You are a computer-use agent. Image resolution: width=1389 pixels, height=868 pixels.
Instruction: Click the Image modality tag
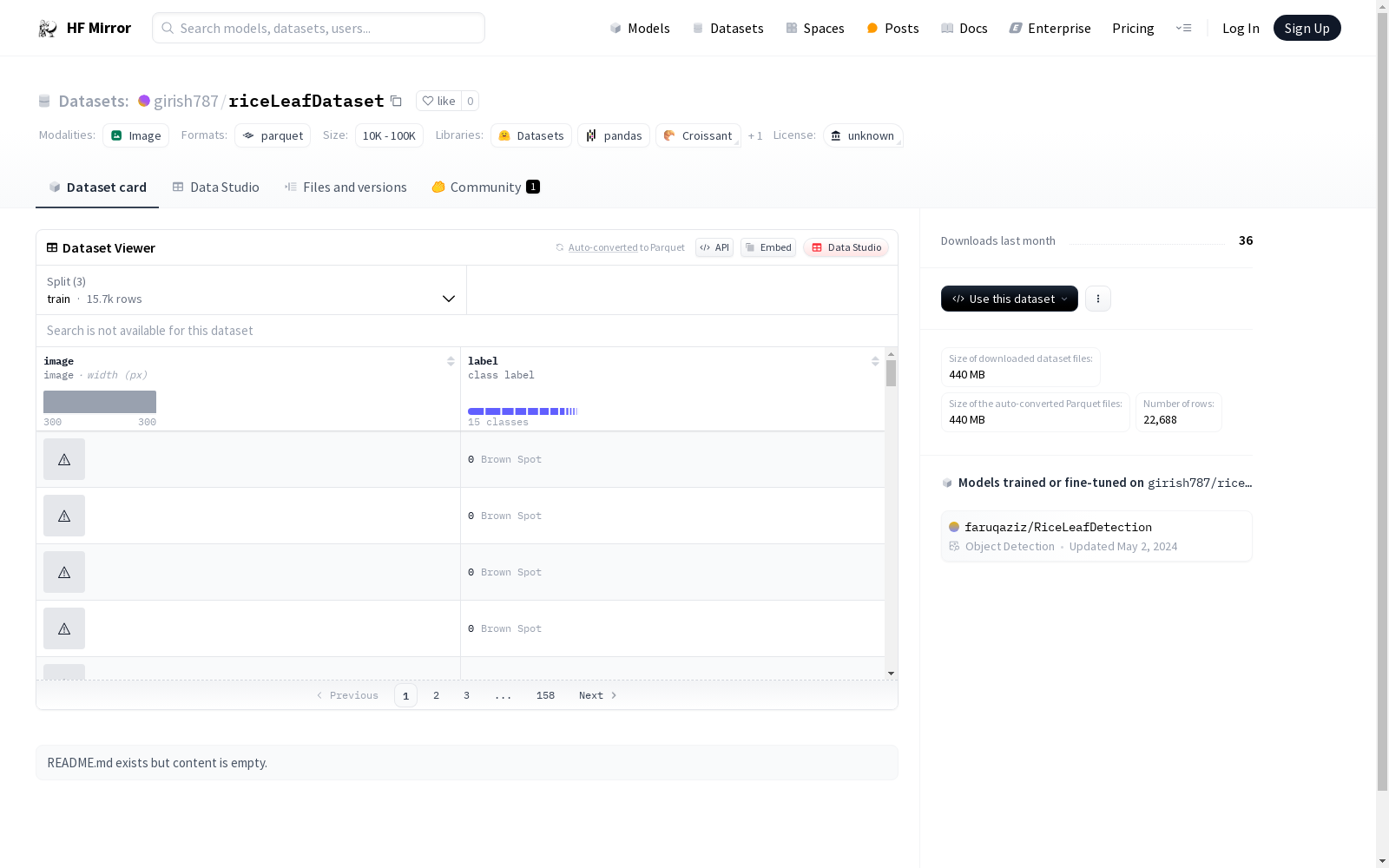pos(135,135)
